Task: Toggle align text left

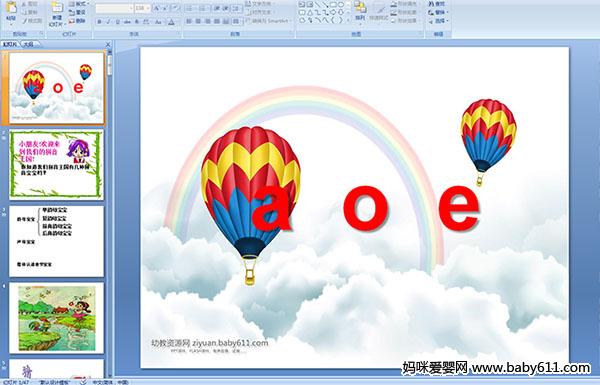Action: coord(189,21)
